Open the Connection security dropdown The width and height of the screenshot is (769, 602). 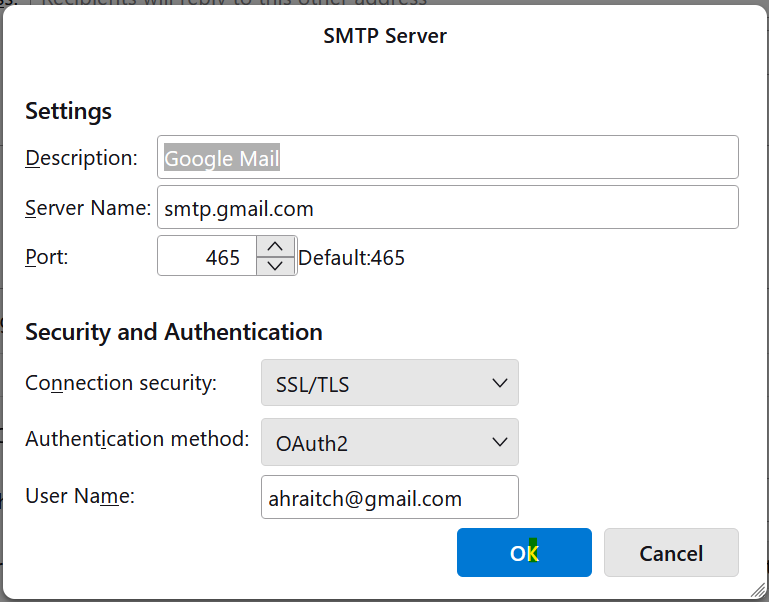389,383
